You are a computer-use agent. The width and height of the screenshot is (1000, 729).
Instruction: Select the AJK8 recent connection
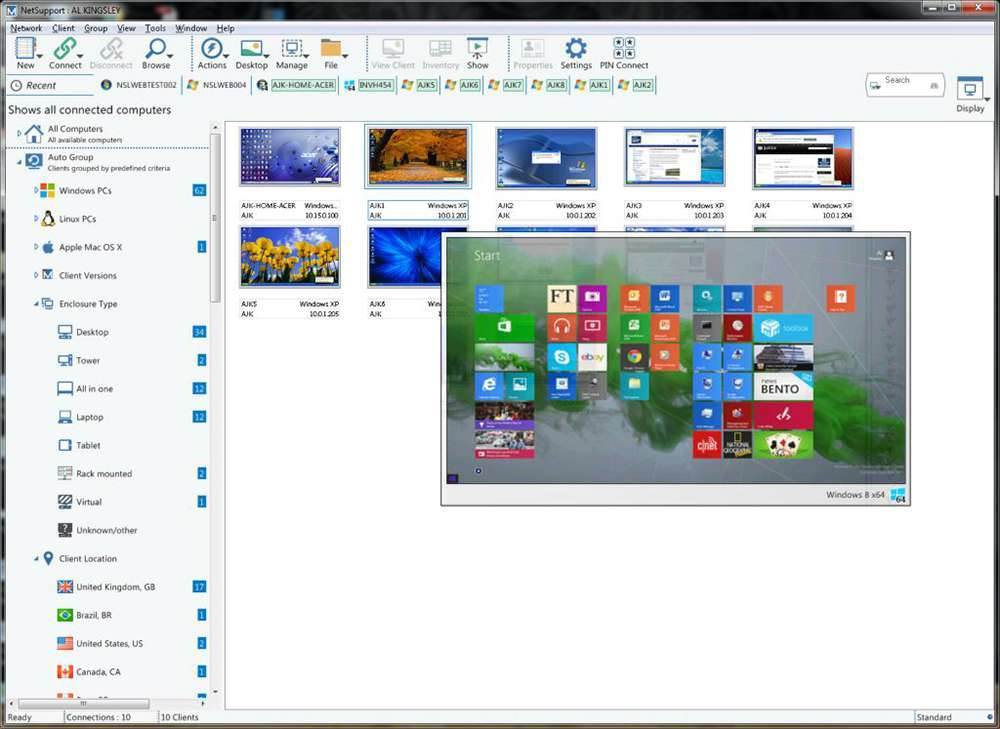pyautogui.click(x=548, y=85)
